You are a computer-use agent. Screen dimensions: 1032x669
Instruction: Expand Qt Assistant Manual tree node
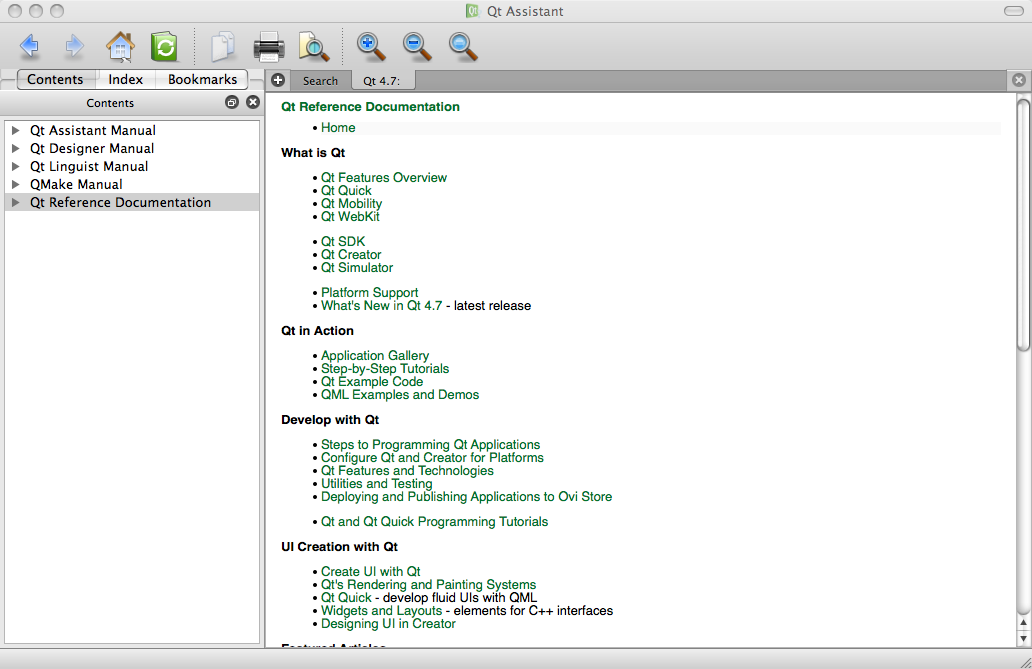[x=16, y=130]
